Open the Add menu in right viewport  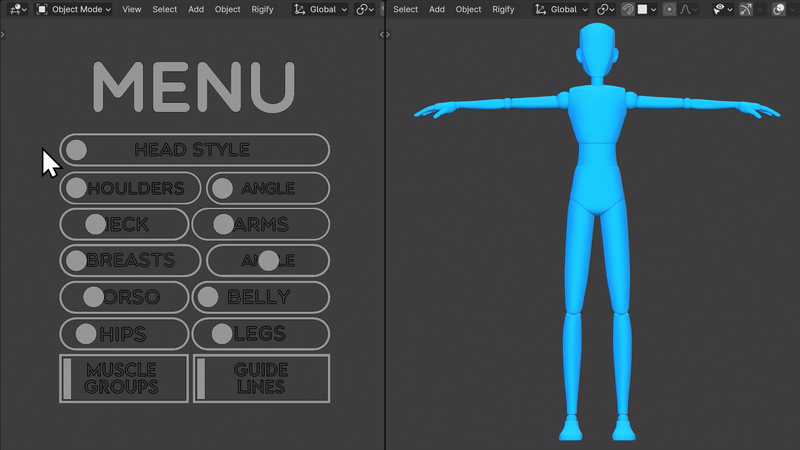pos(437,9)
